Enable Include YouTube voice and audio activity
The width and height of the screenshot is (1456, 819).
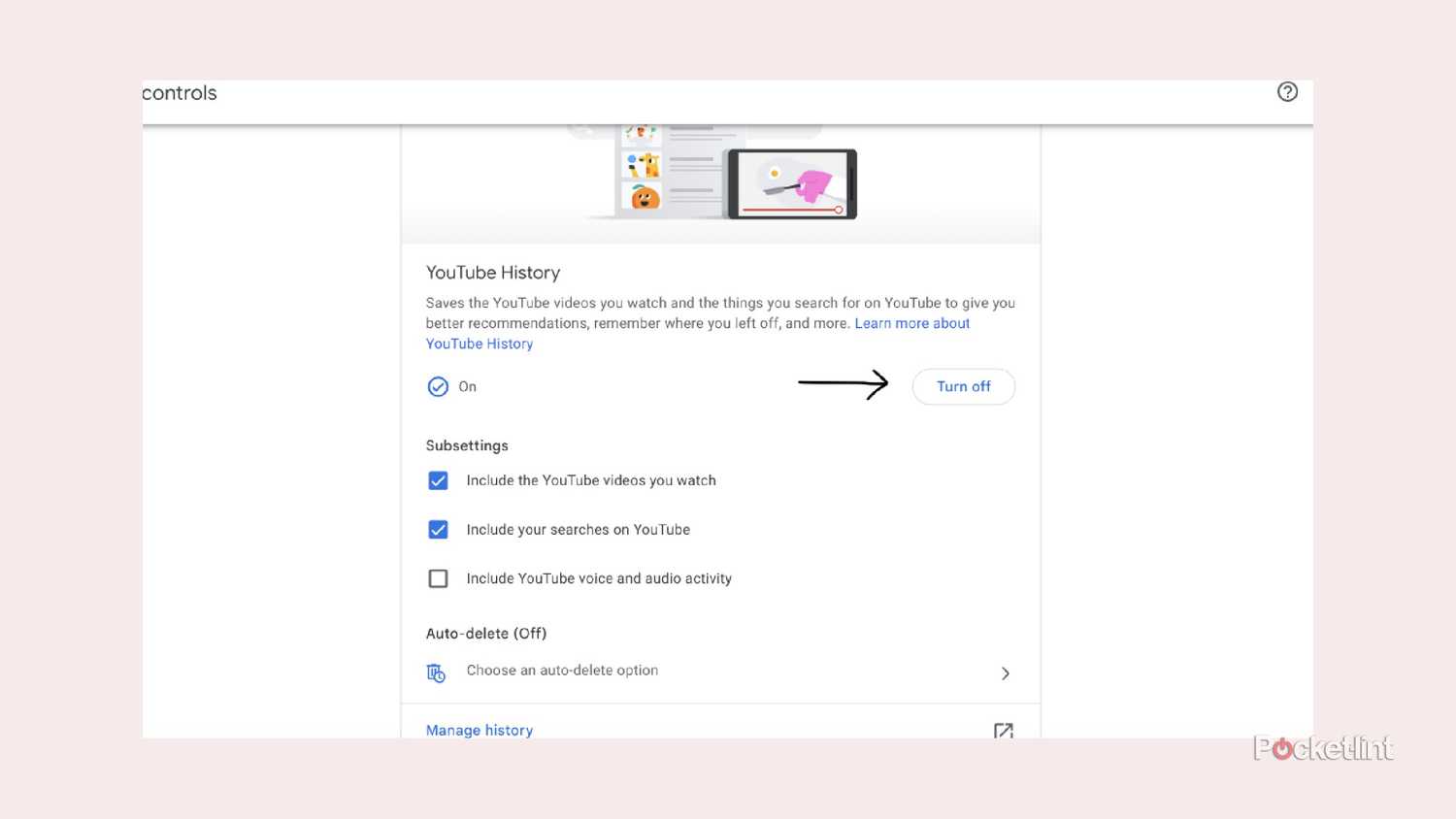[439, 579]
